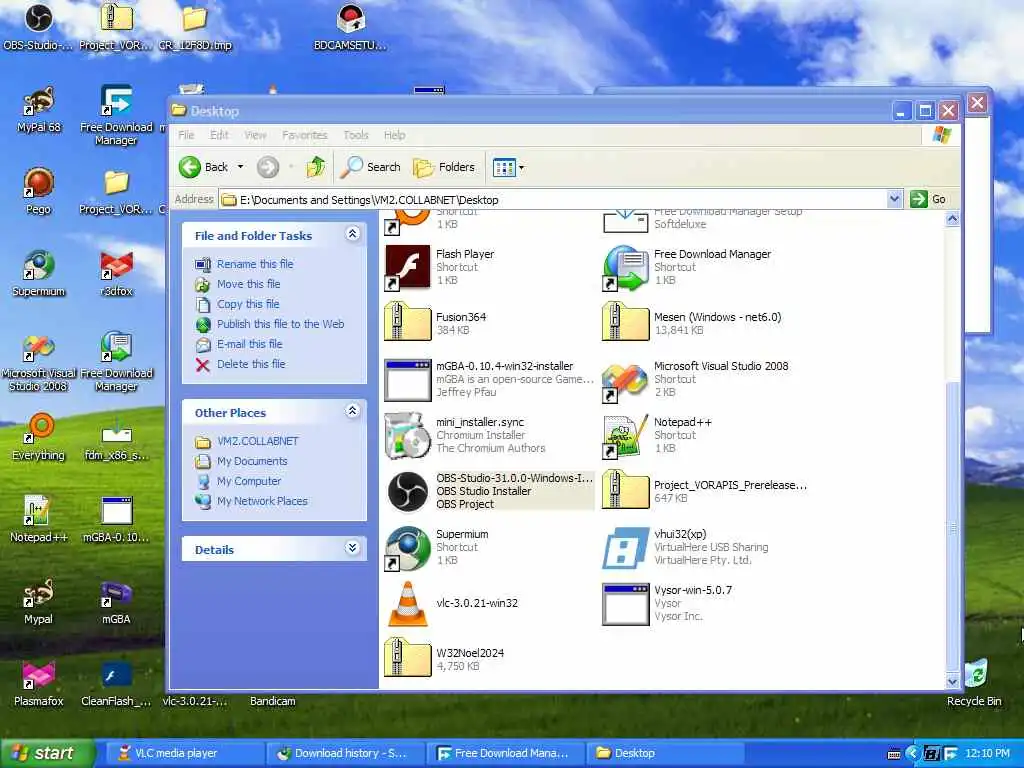Click the file list scrollbar up arrow

pyautogui.click(x=952, y=219)
